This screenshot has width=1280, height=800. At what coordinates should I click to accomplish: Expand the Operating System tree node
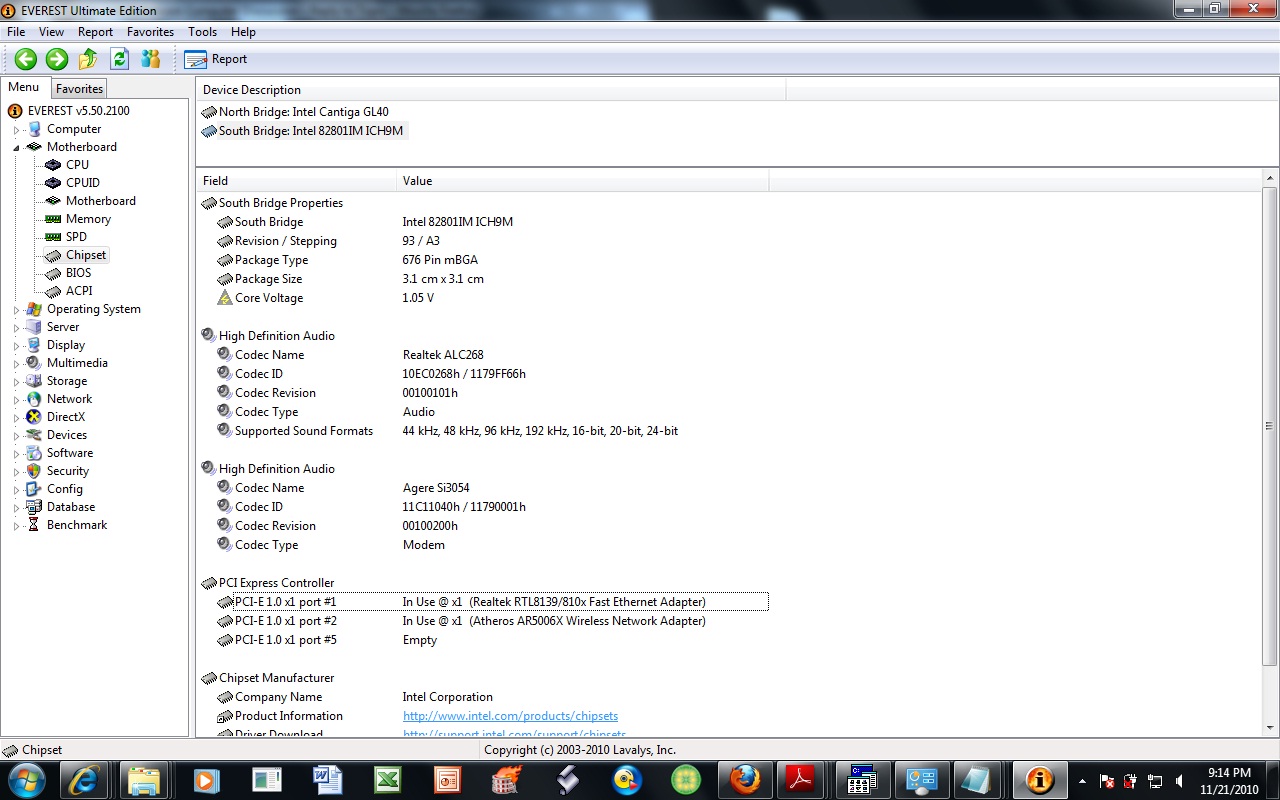[x=17, y=310]
